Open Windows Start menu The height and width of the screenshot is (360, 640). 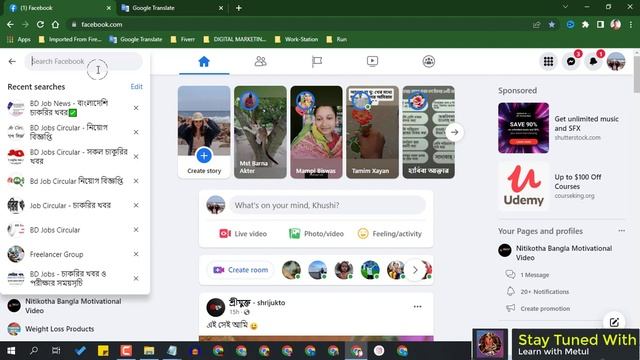point(11,351)
